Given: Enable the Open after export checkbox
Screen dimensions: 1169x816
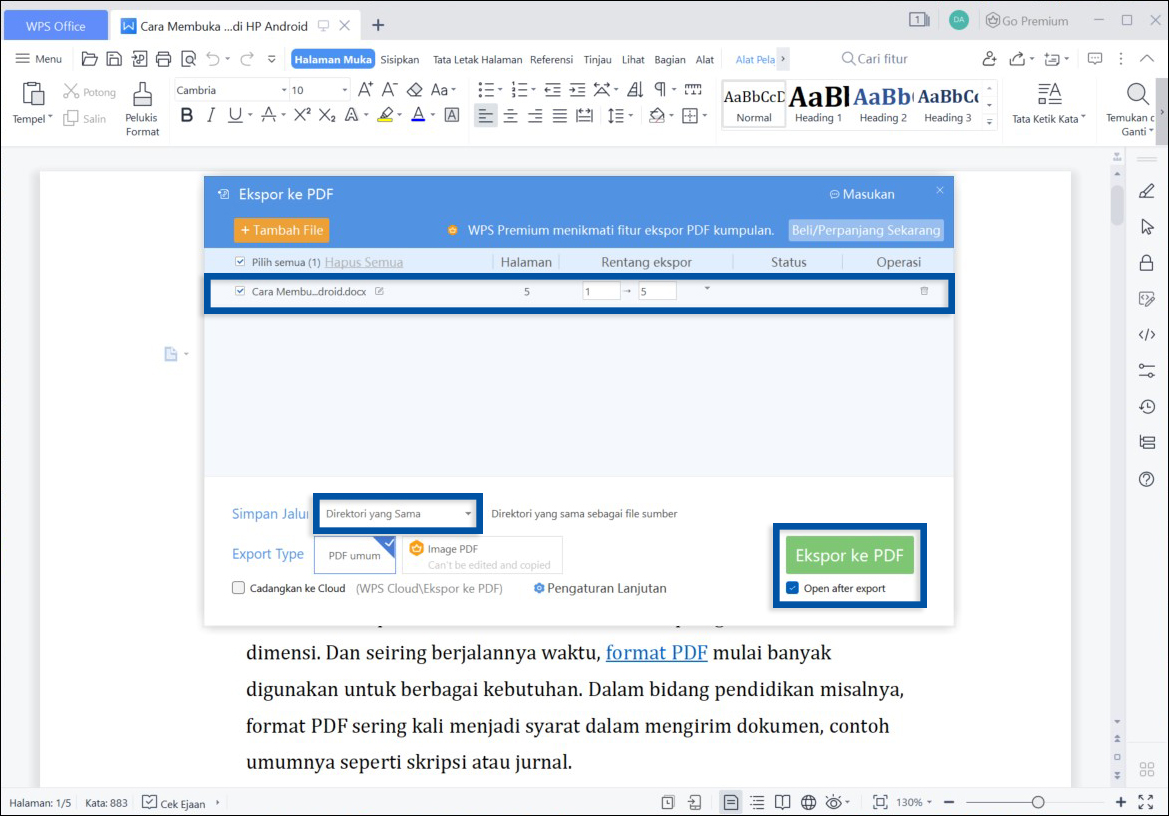Looking at the screenshot, I should point(792,588).
